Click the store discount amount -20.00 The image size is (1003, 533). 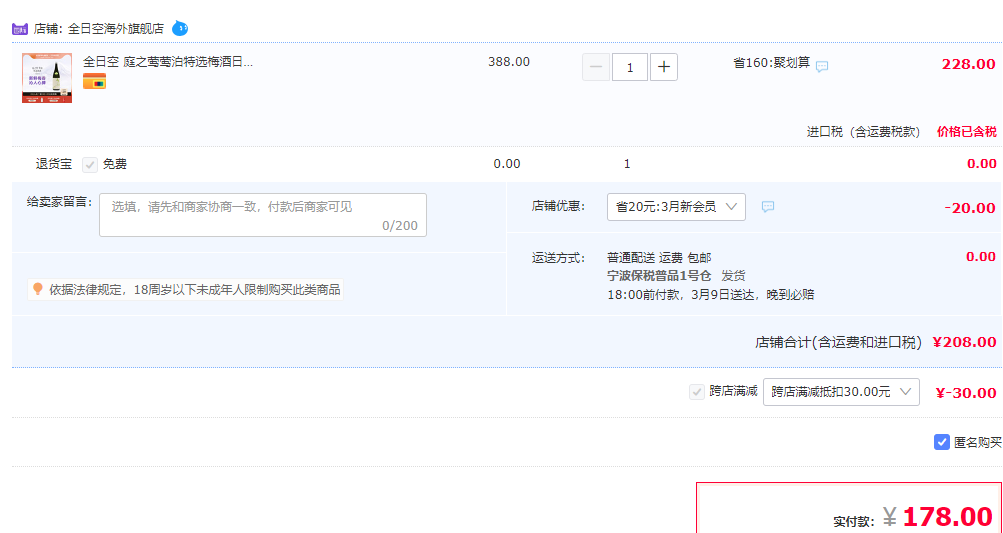pos(970,208)
